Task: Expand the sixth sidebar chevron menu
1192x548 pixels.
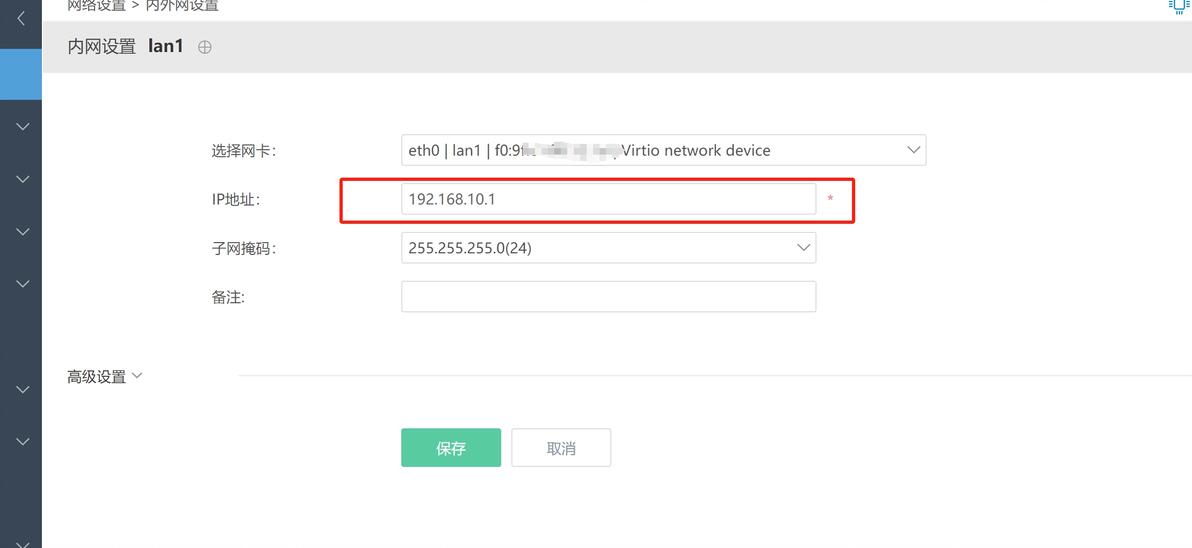Action: [23, 441]
